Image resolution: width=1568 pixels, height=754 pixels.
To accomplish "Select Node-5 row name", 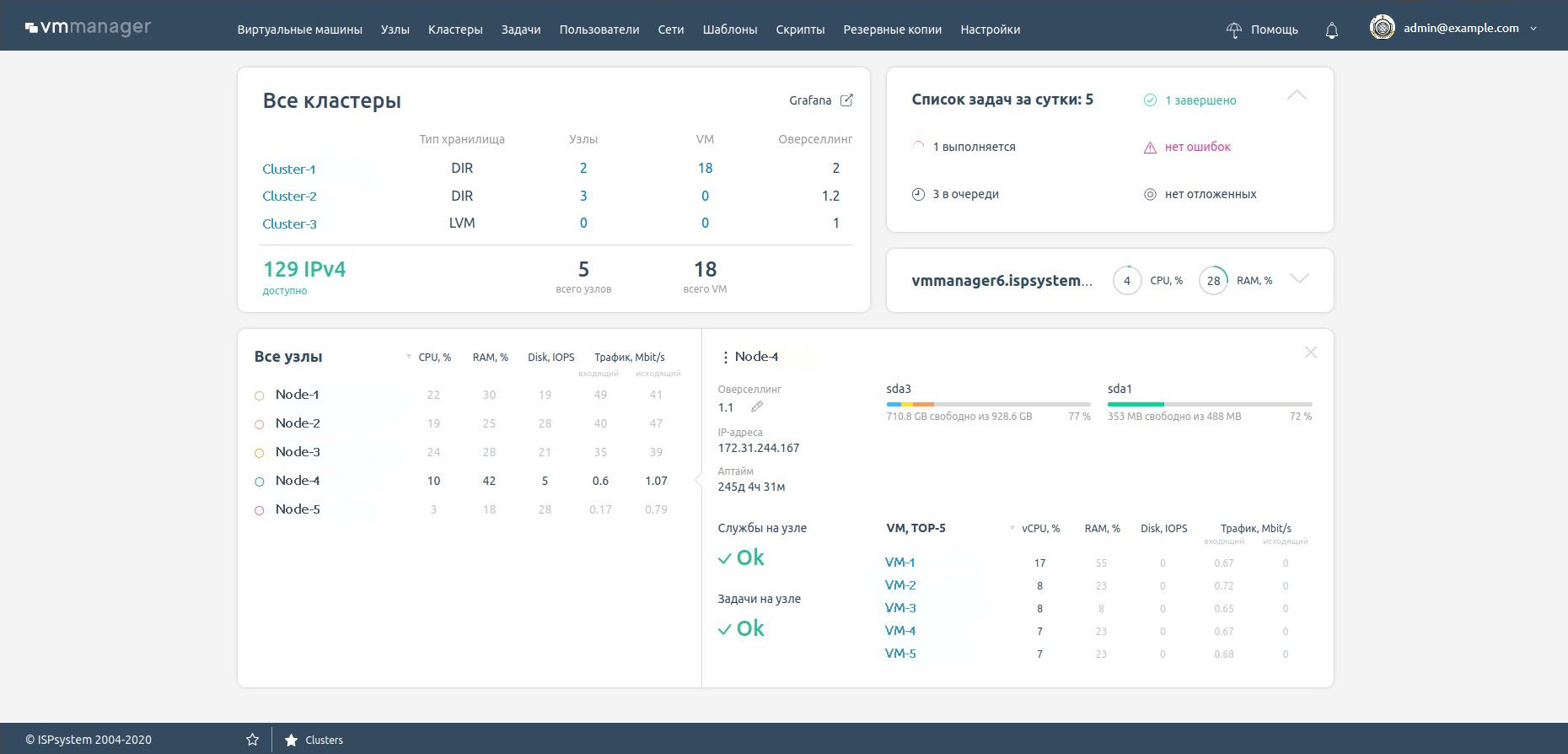I will tap(298, 509).
